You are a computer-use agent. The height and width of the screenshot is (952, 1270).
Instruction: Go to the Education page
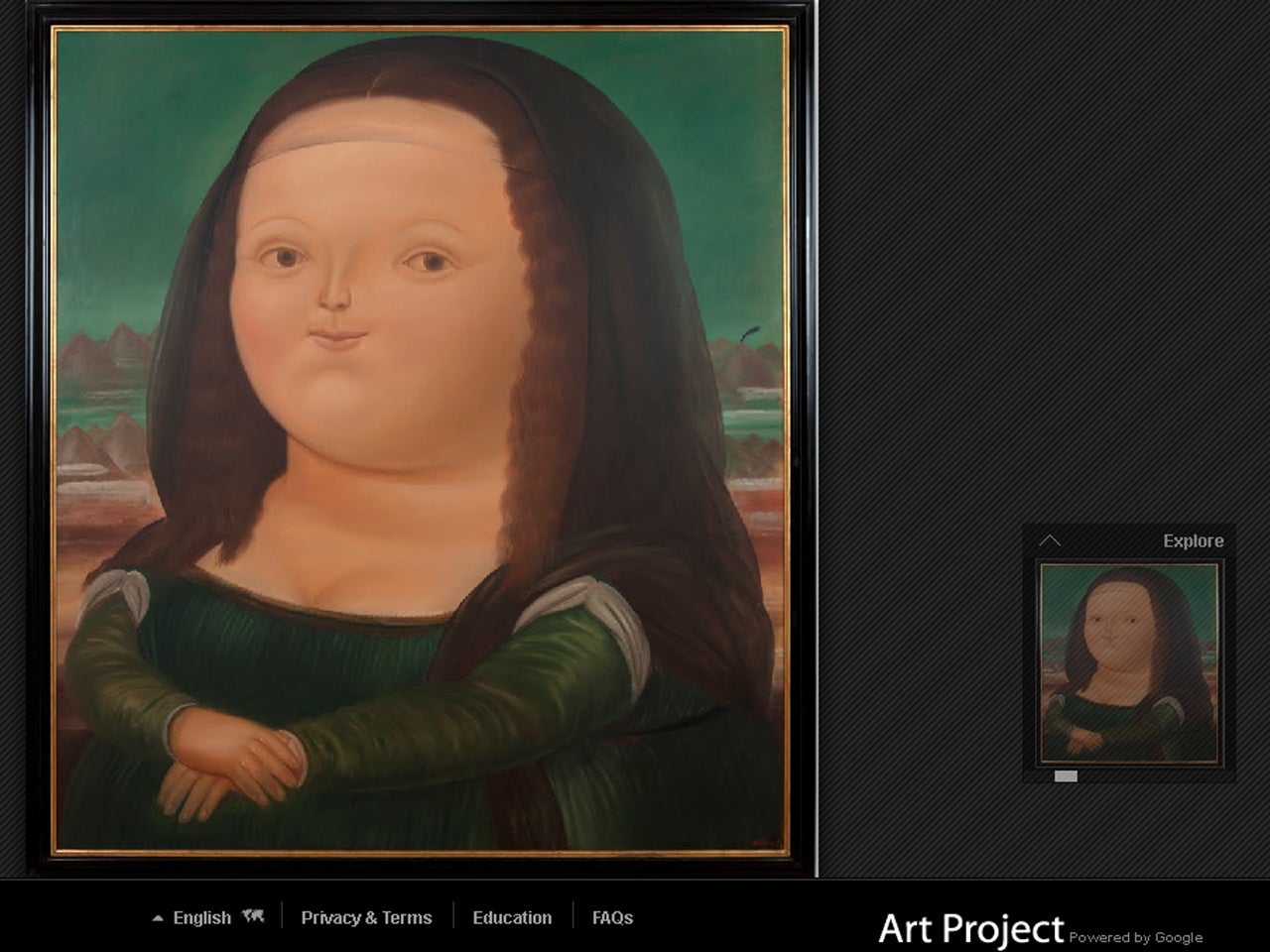coord(512,918)
